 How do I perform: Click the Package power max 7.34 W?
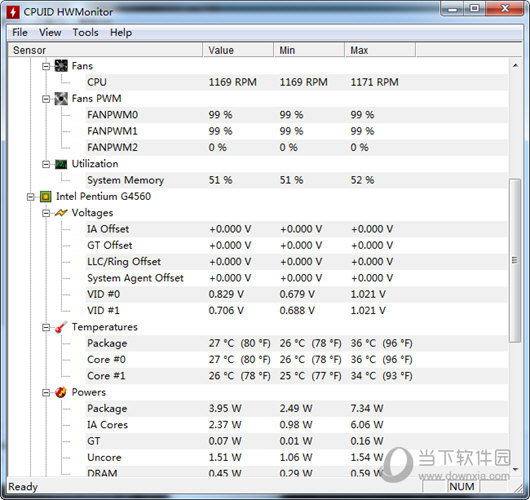point(367,409)
